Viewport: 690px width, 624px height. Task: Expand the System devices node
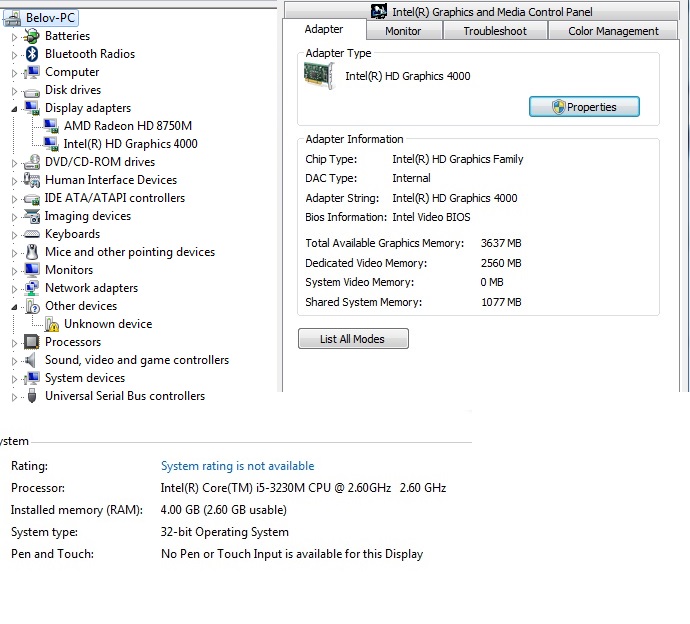tap(14, 379)
